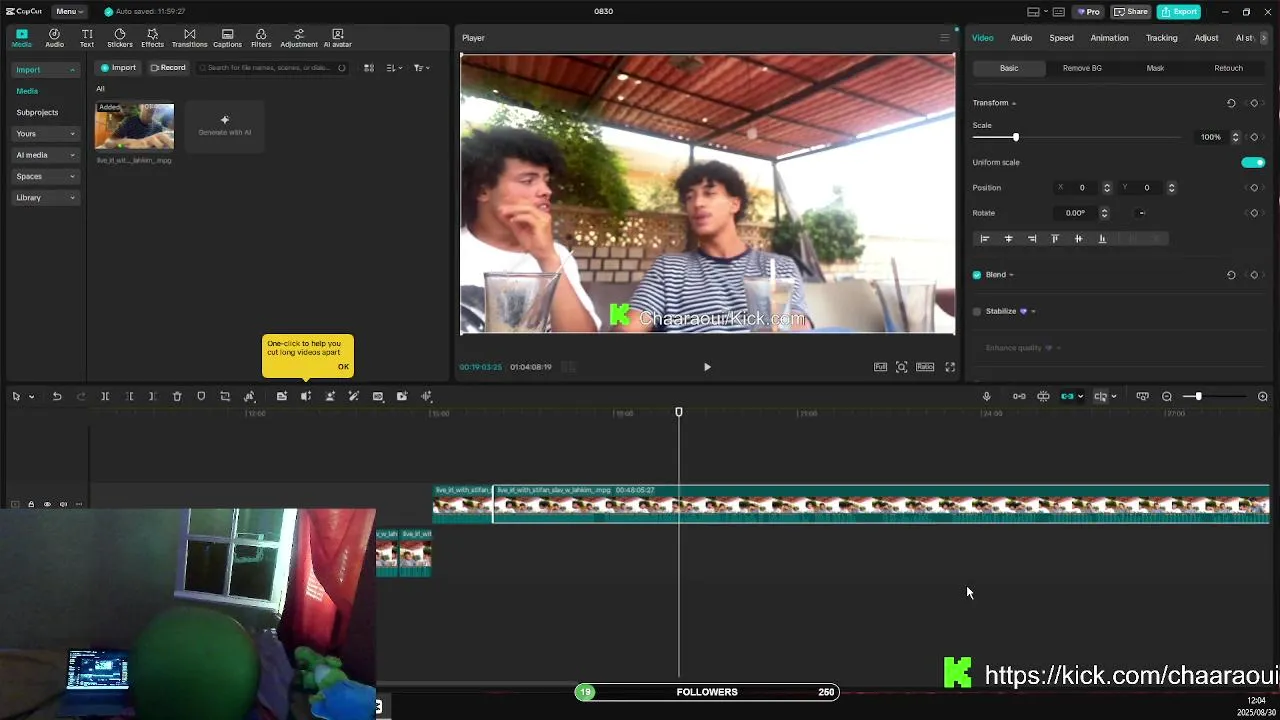Screen dimensions: 1280x720
Task: Expand the Spaces sidebar section
Action: pos(45,177)
